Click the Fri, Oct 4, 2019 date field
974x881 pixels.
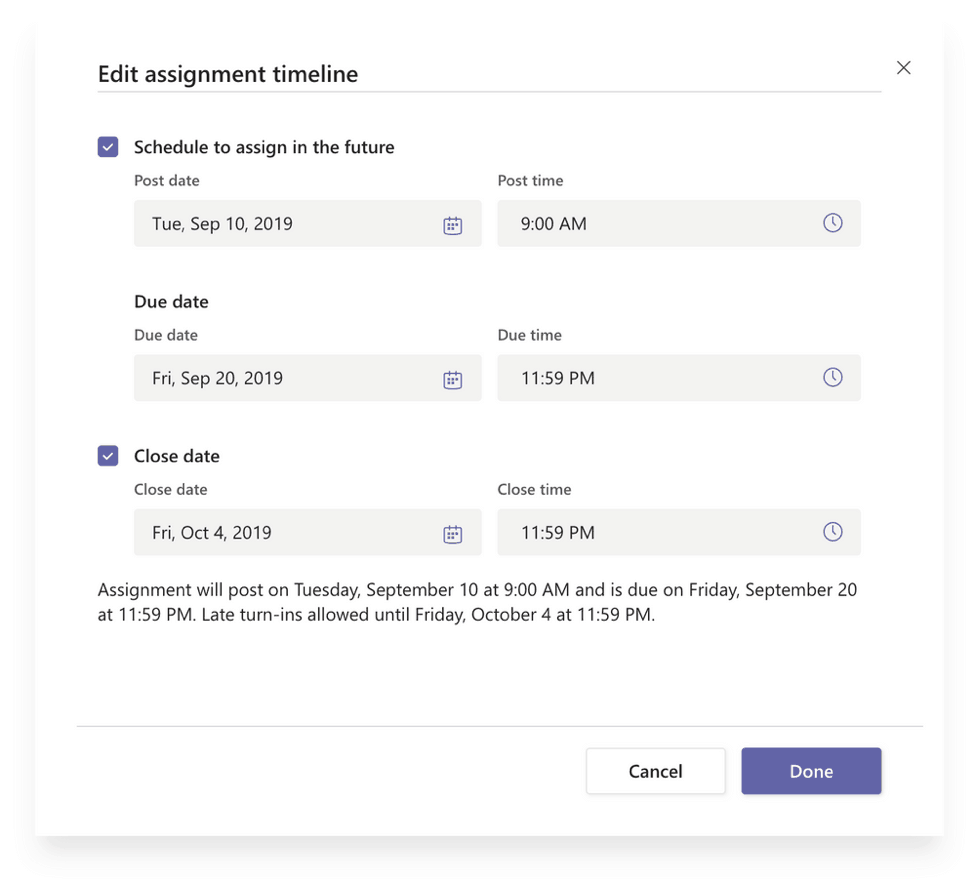[x=280, y=533]
